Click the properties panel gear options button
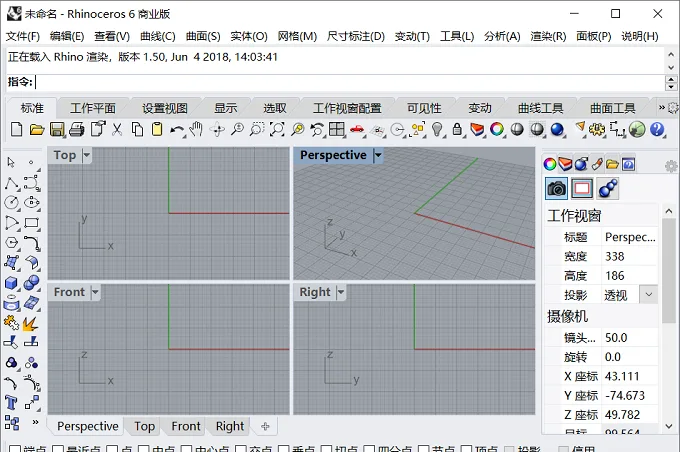The height and width of the screenshot is (452, 680). (671, 166)
